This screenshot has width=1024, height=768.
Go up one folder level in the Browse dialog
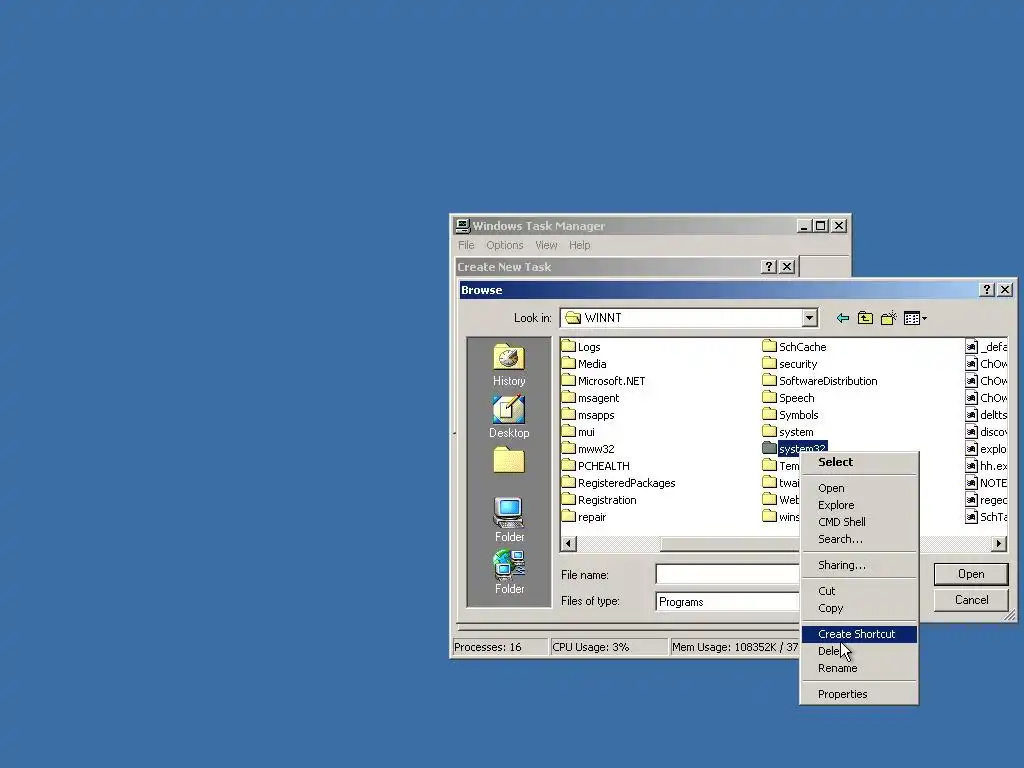click(x=865, y=318)
